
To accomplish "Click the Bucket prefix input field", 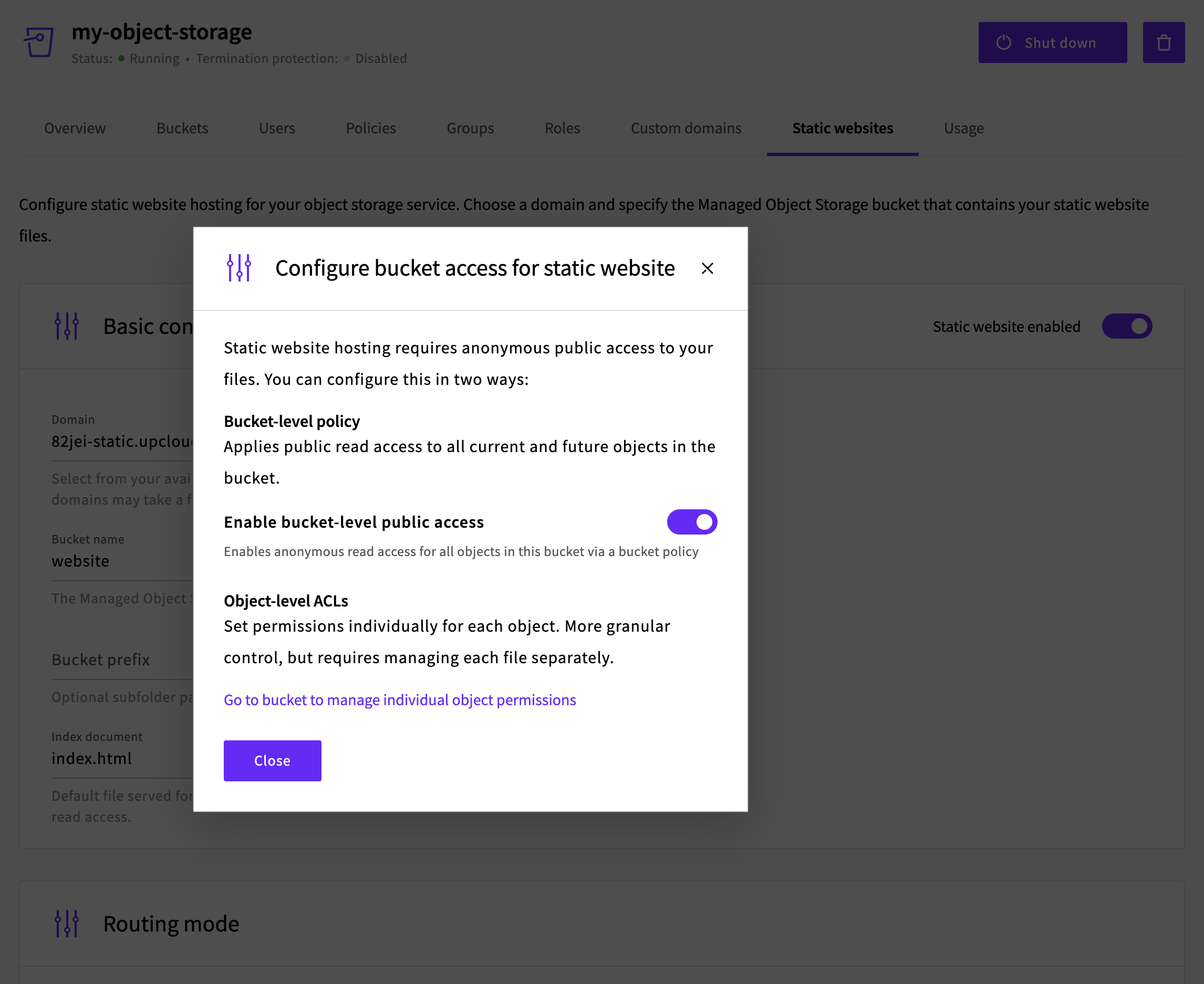I will tap(122, 660).
